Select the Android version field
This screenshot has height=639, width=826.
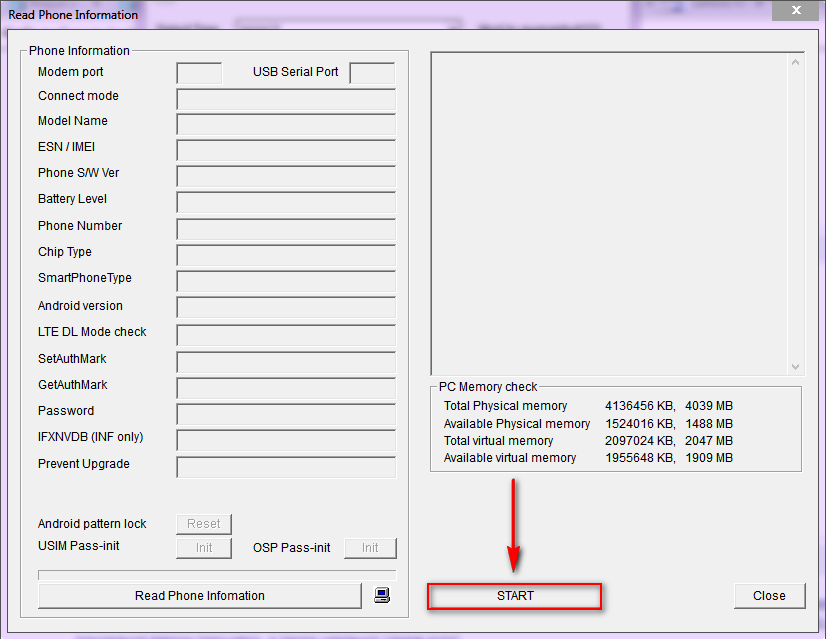coord(286,308)
